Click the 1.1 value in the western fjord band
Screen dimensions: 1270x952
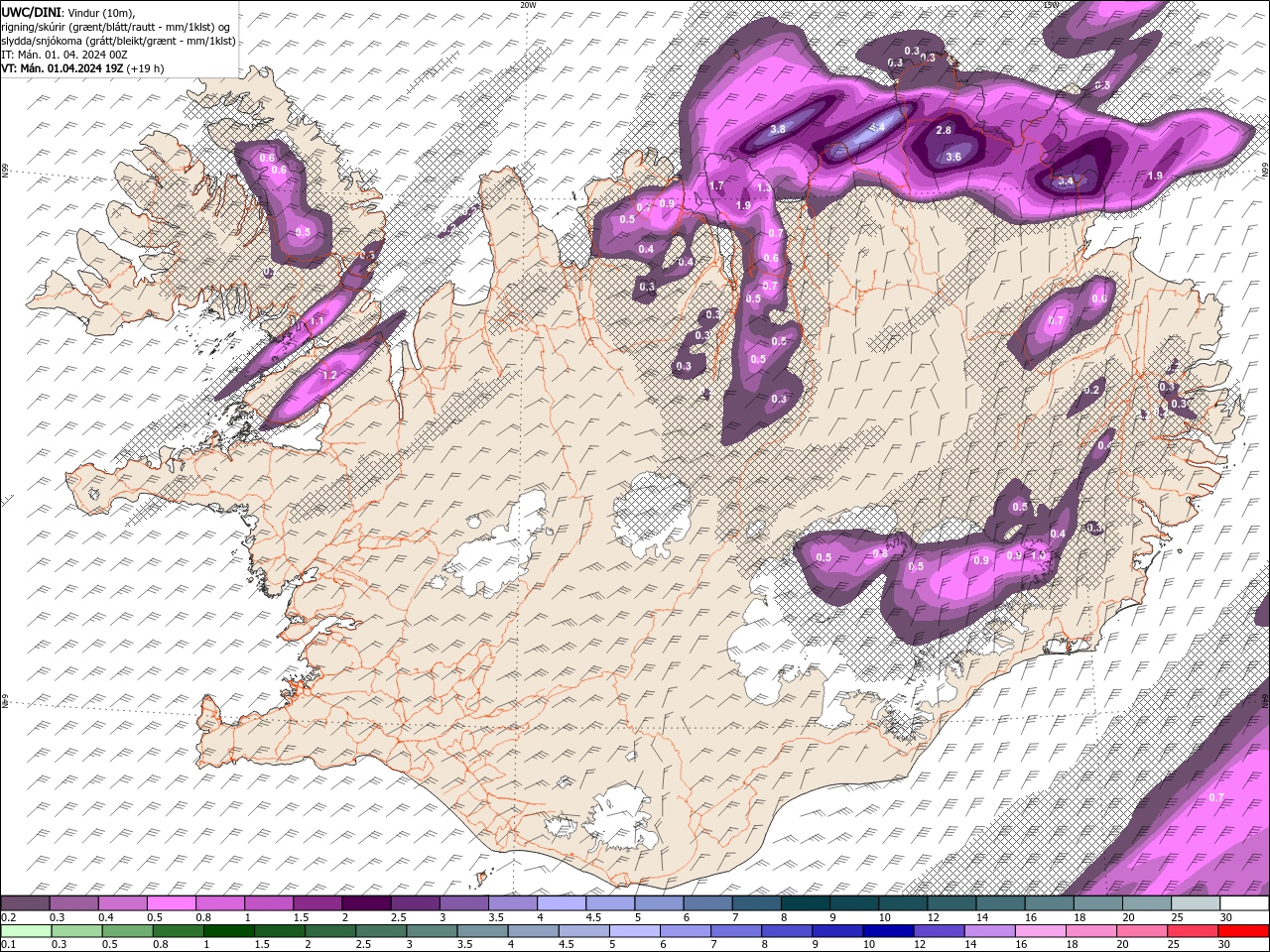pyautogui.click(x=317, y=321)
